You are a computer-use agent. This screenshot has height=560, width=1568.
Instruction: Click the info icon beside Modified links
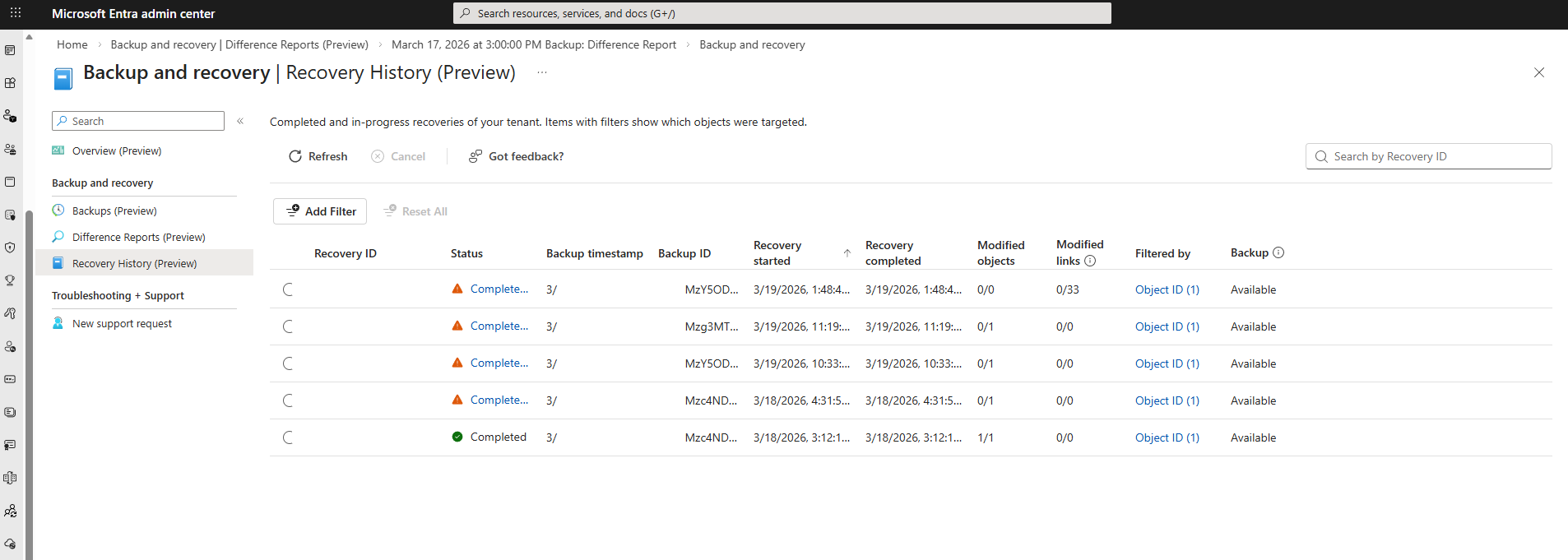point(1090,261)
